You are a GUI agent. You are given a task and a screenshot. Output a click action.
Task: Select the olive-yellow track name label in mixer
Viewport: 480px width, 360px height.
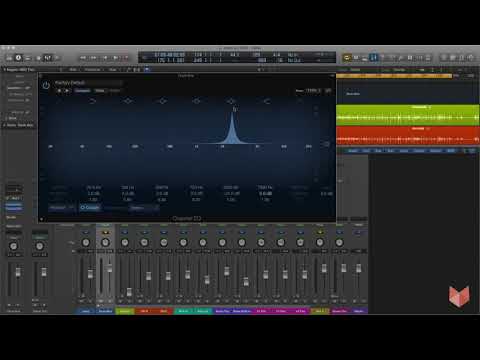(x=320, y=311)
